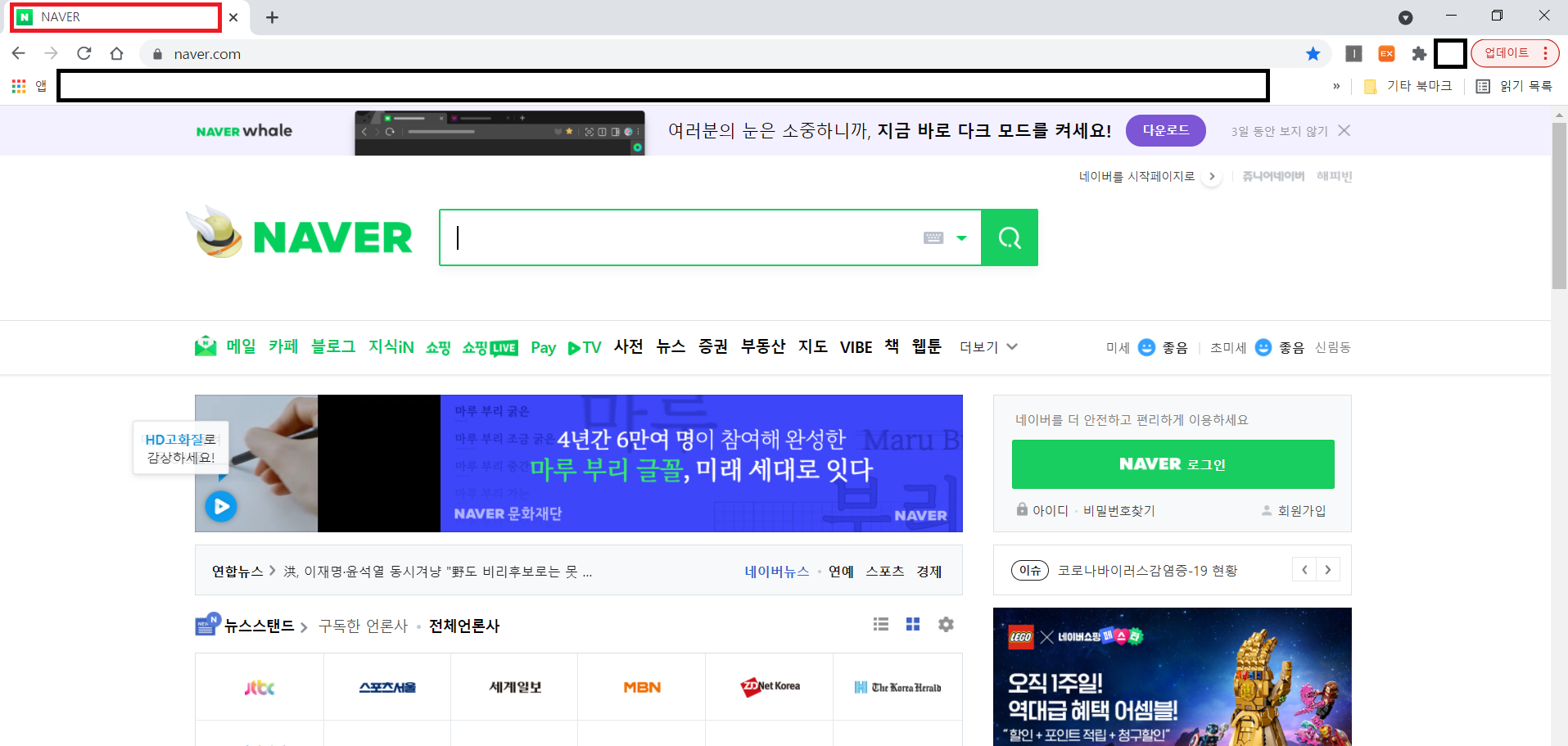Open NAVER Mail envelope icon

(206, 346)
